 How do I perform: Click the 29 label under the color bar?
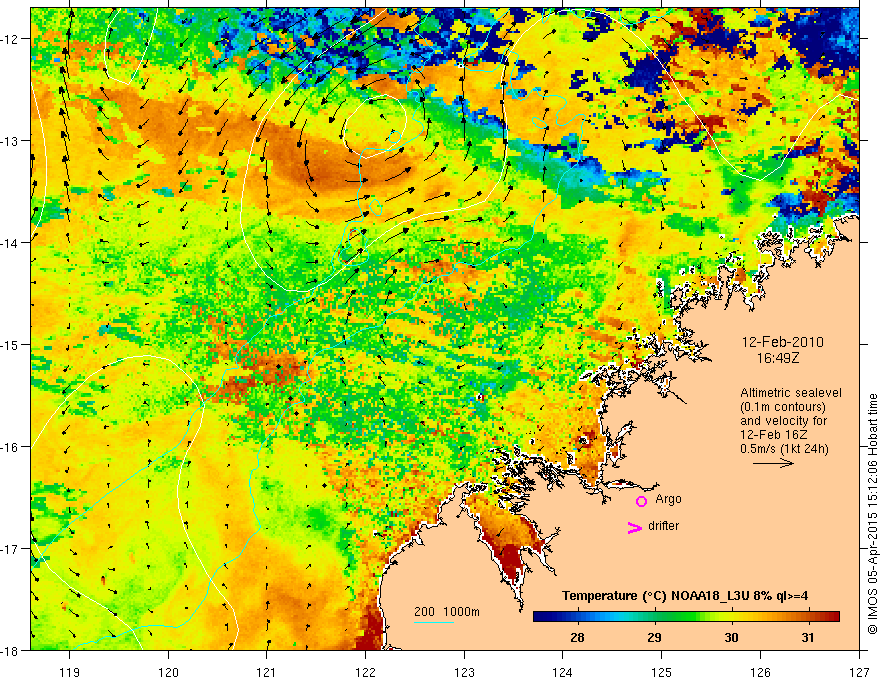coord(654,637)
